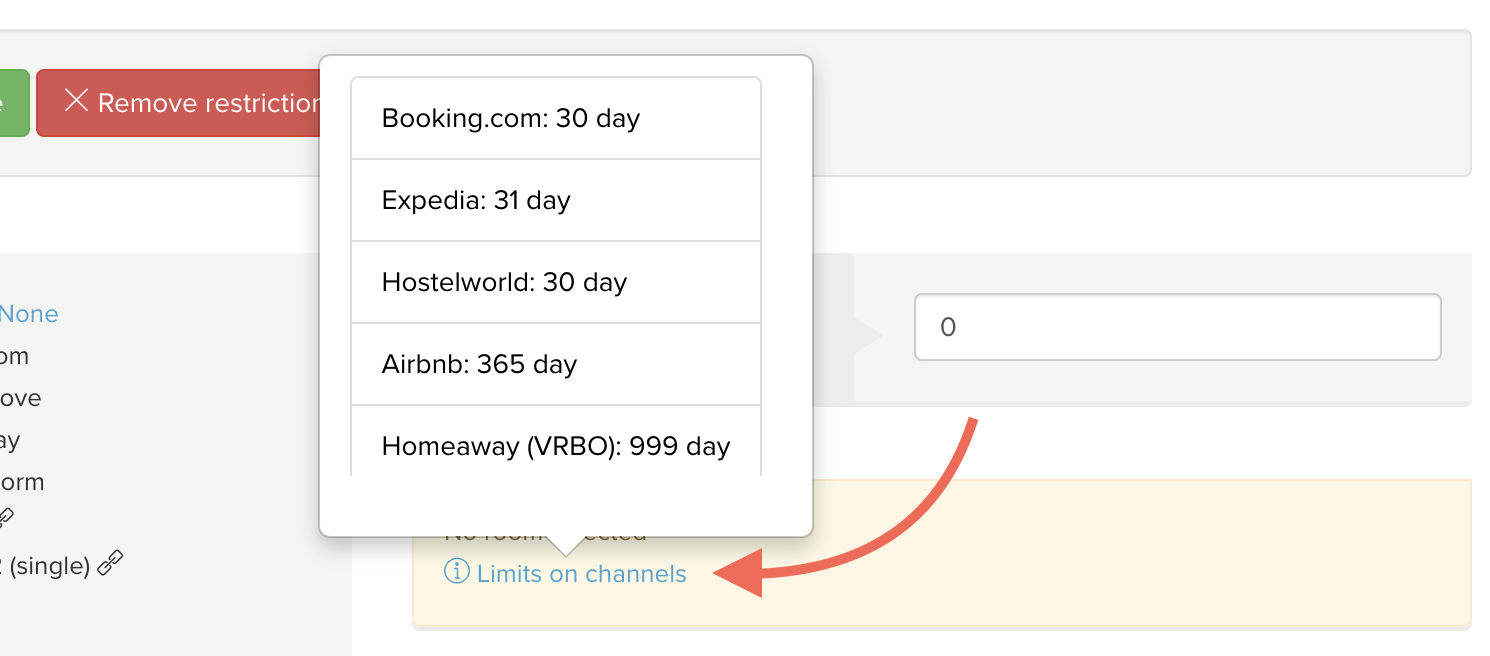The image size is (1490, 656).
Task: Click the info icon beside Limits on channels
Action: tap(456, 573)
